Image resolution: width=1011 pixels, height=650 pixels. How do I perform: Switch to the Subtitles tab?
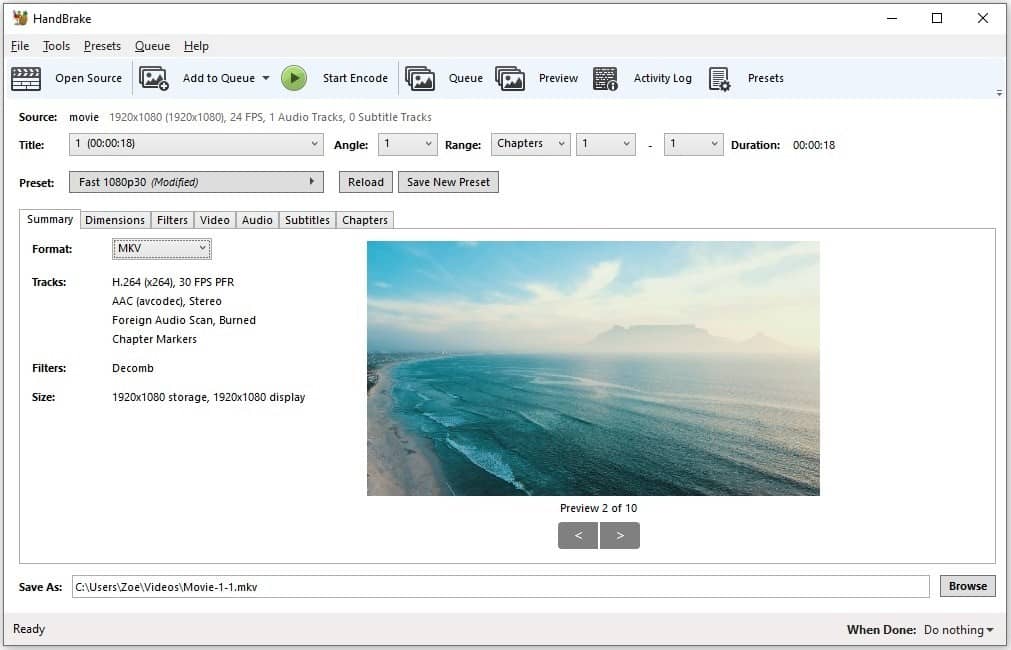[x=307, y=220]
